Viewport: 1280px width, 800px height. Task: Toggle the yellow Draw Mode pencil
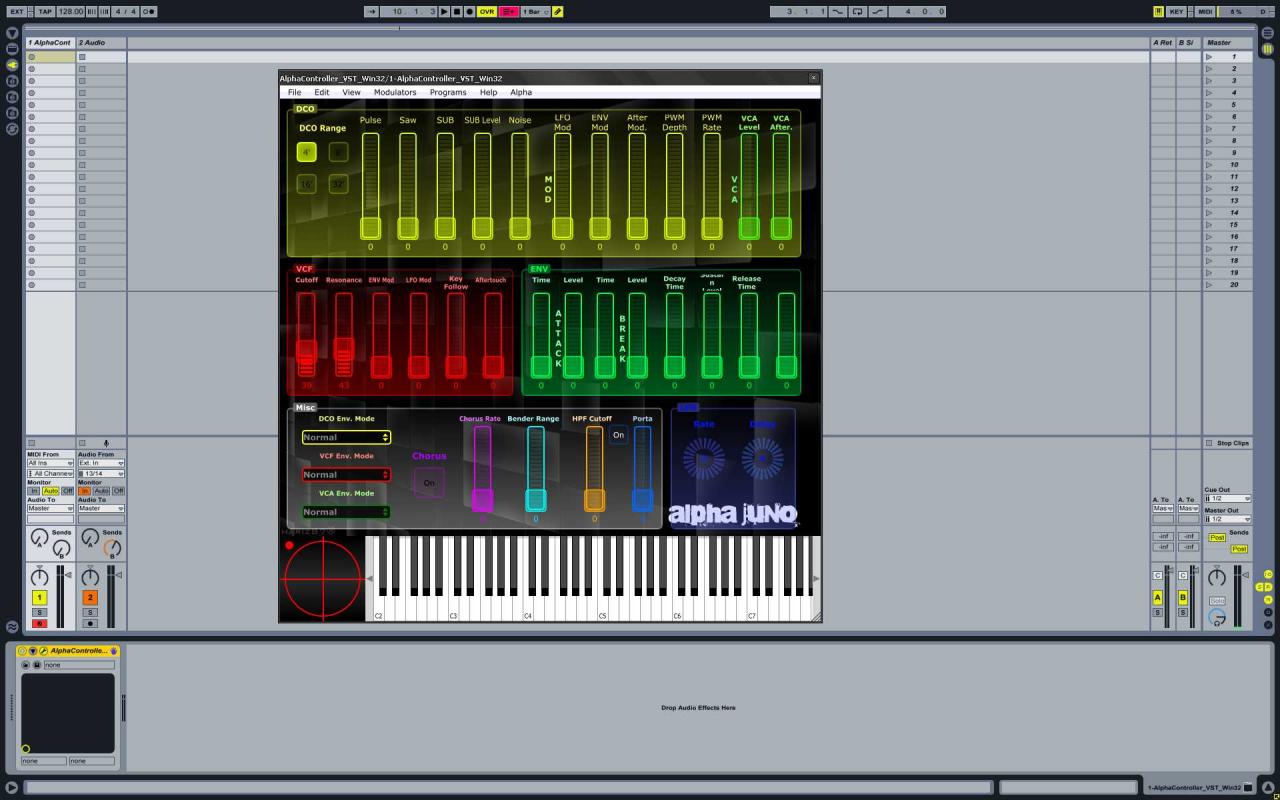point(558,11)
